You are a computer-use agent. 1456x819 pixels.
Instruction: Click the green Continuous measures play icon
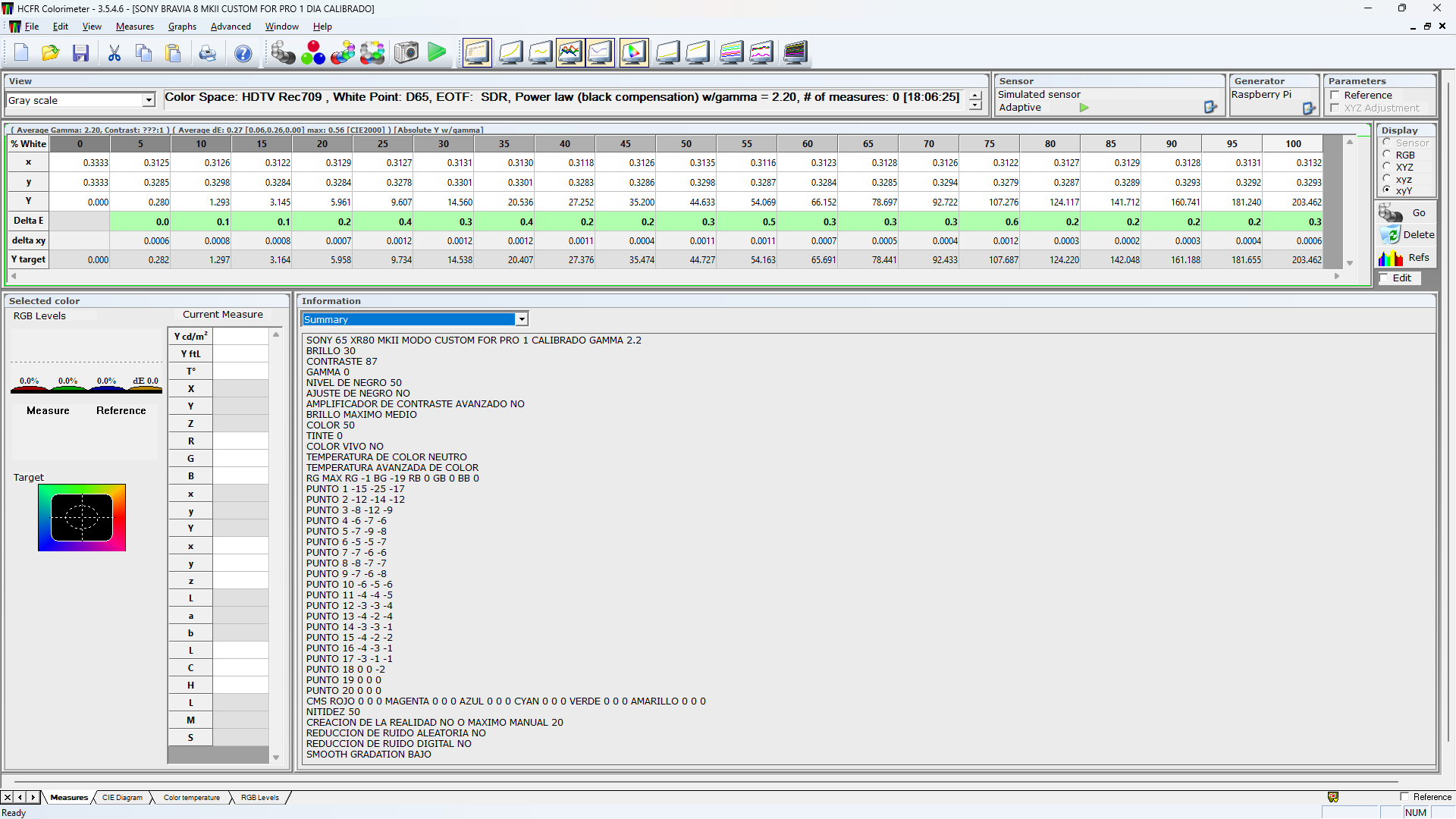click(x=437, y=52)
